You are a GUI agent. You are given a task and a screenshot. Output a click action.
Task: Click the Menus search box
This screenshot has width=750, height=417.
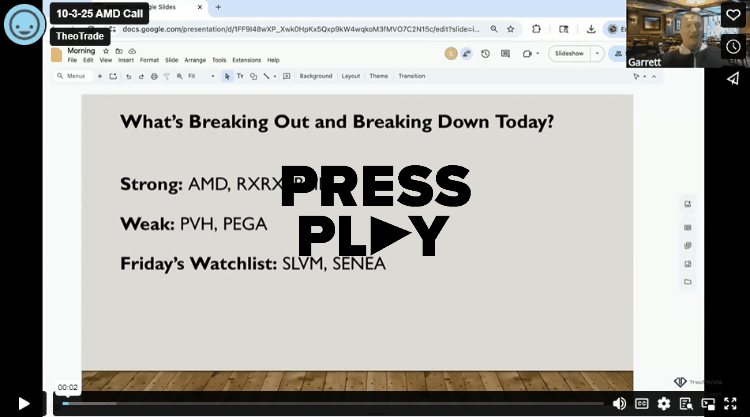tap(72, 76)
